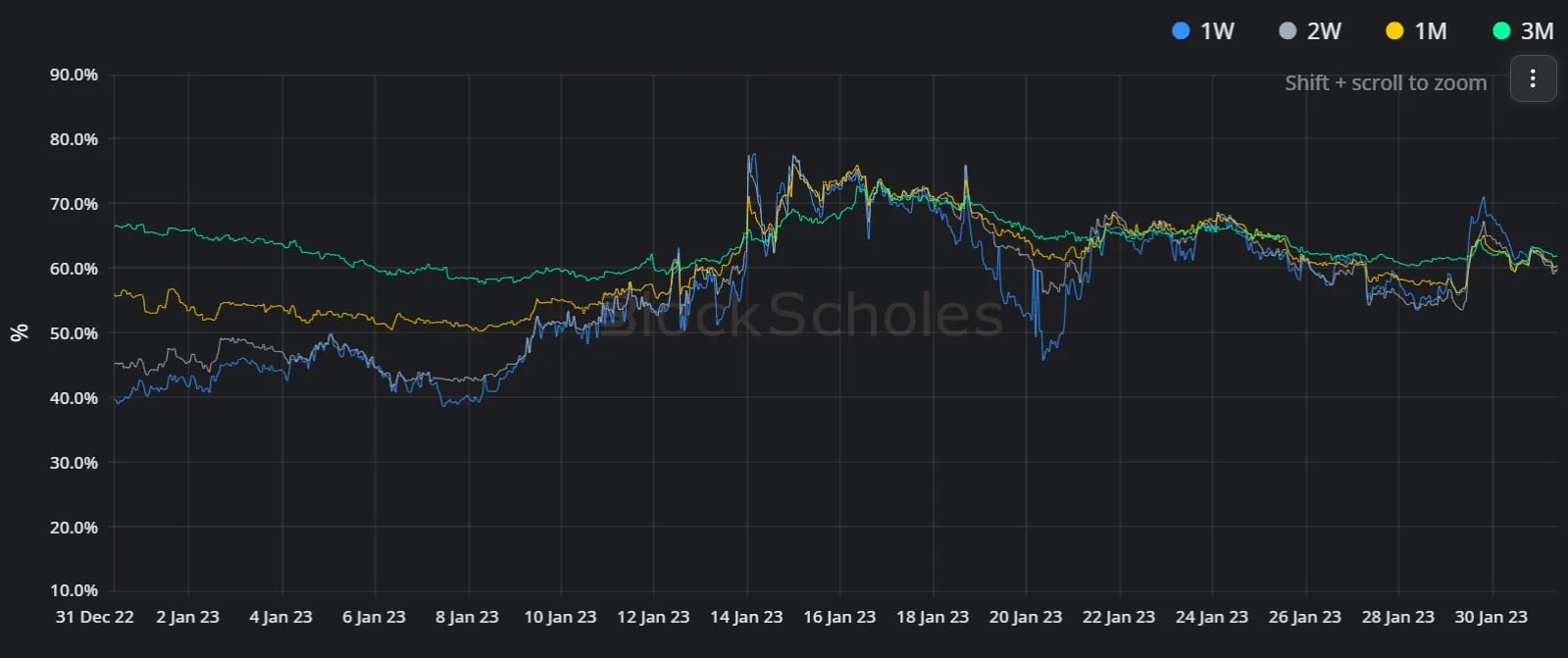The image size is (1568, 658).
Task: Toggle the 2W series label
Action: [1324, 31]
